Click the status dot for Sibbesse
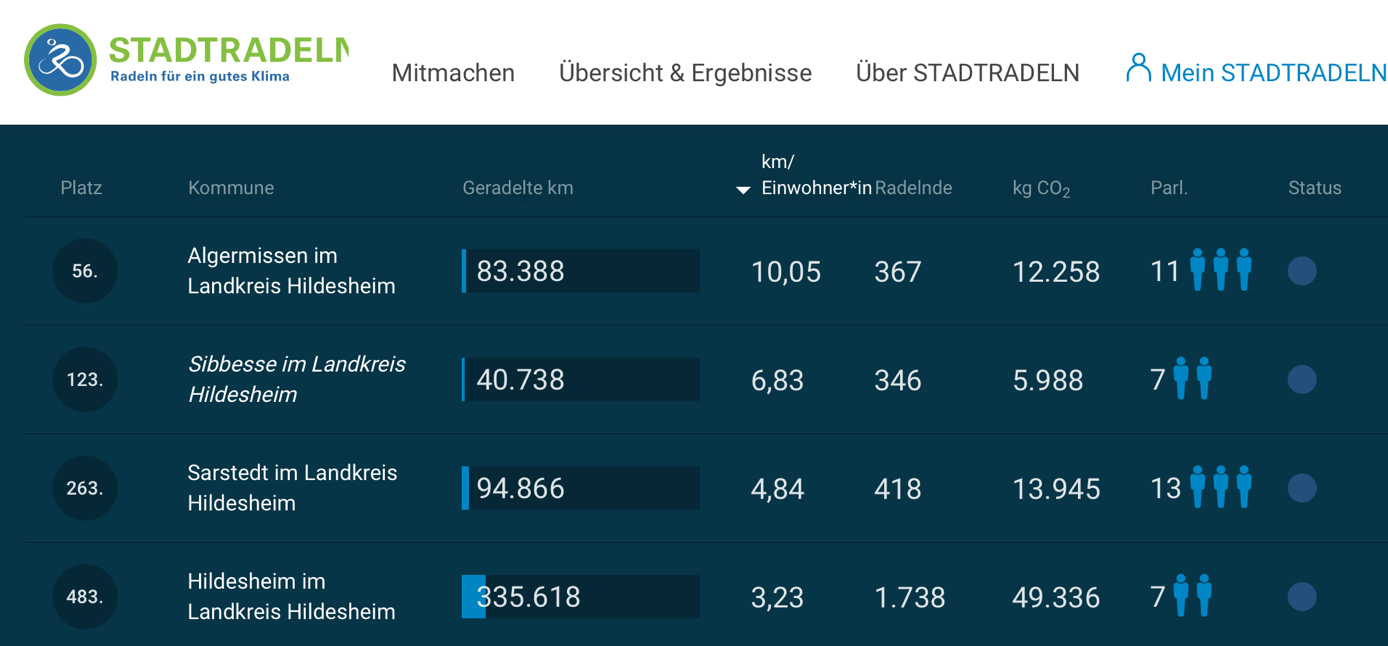This screenshot has width=1388, height=646. tap(1301, 380)
